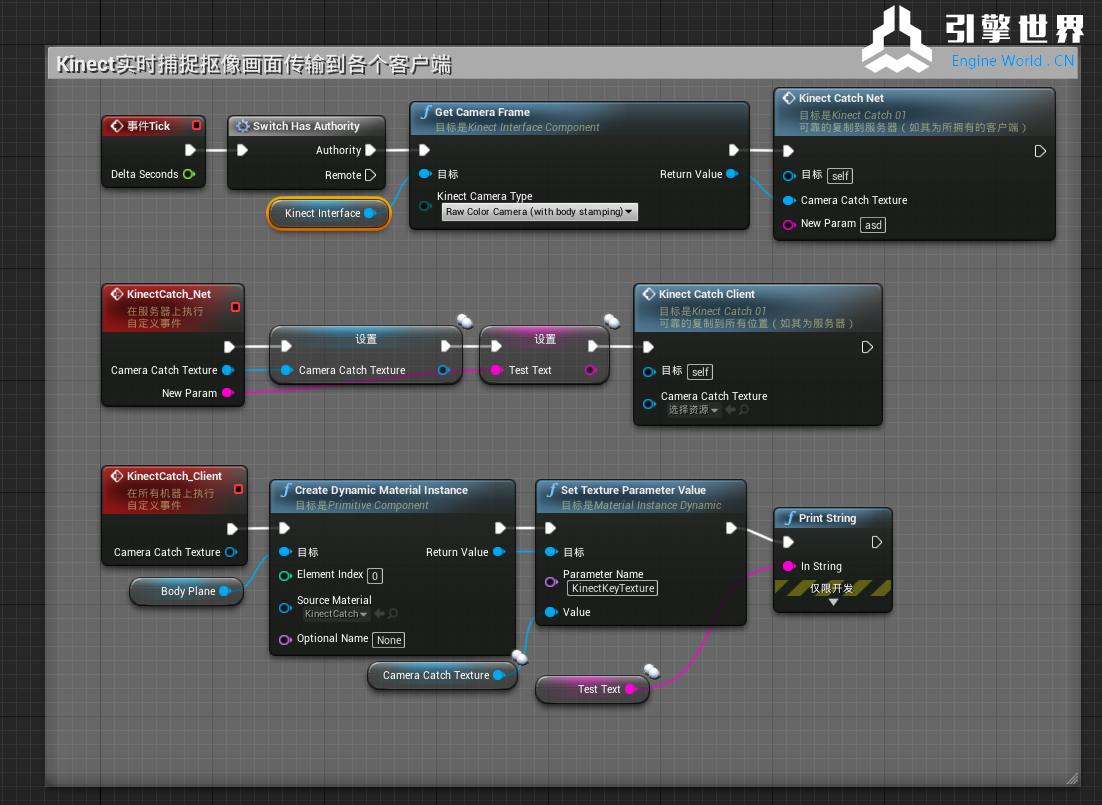Viewport: 1102px width, 805px height.
Task: Open the KinectCatch Source Material dropdown
Action: point(336,614)
